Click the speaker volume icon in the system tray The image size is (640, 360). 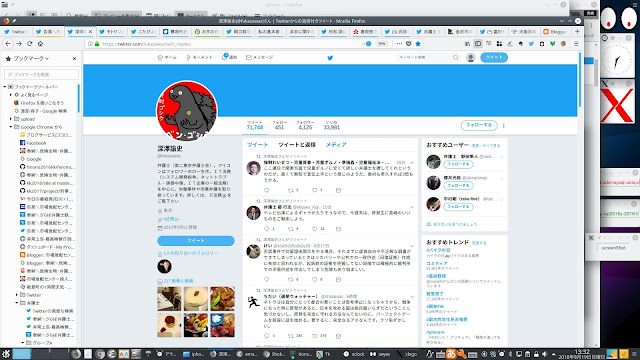click(544, 354)
